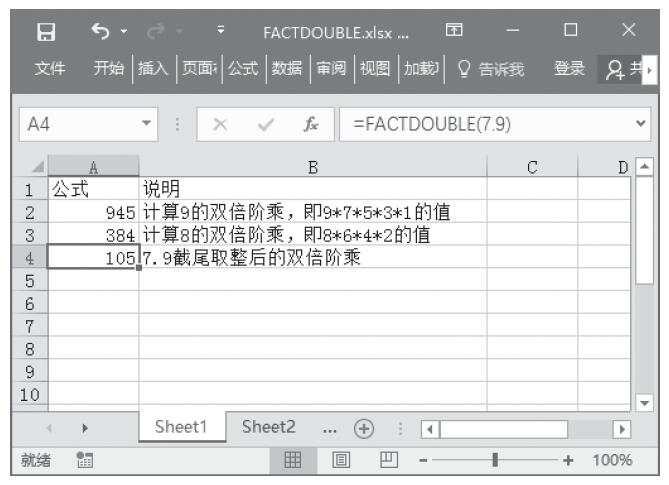Viewport: 669px width, 485px height.
Task: Switch to Sheet2 tab
Action: tap(269, 425)
